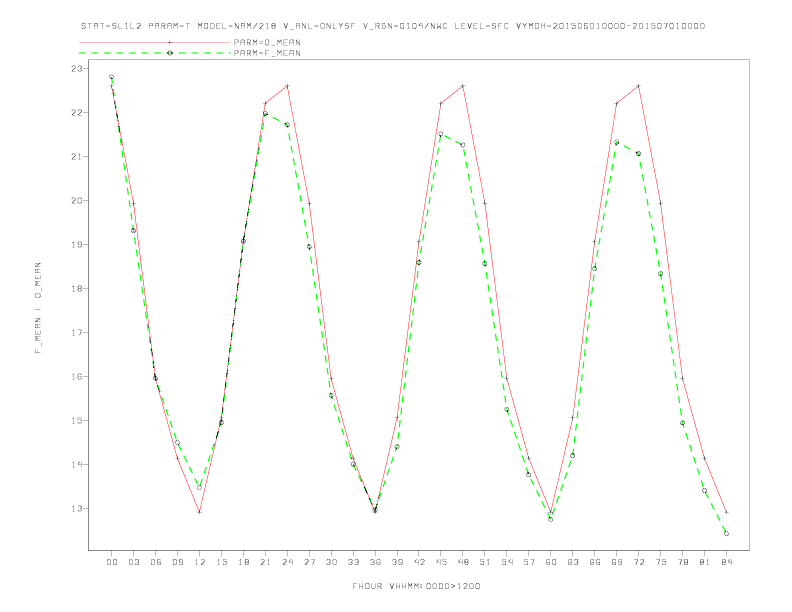
Task: Click the x-axis tick label 03
Action: (133, 562)
